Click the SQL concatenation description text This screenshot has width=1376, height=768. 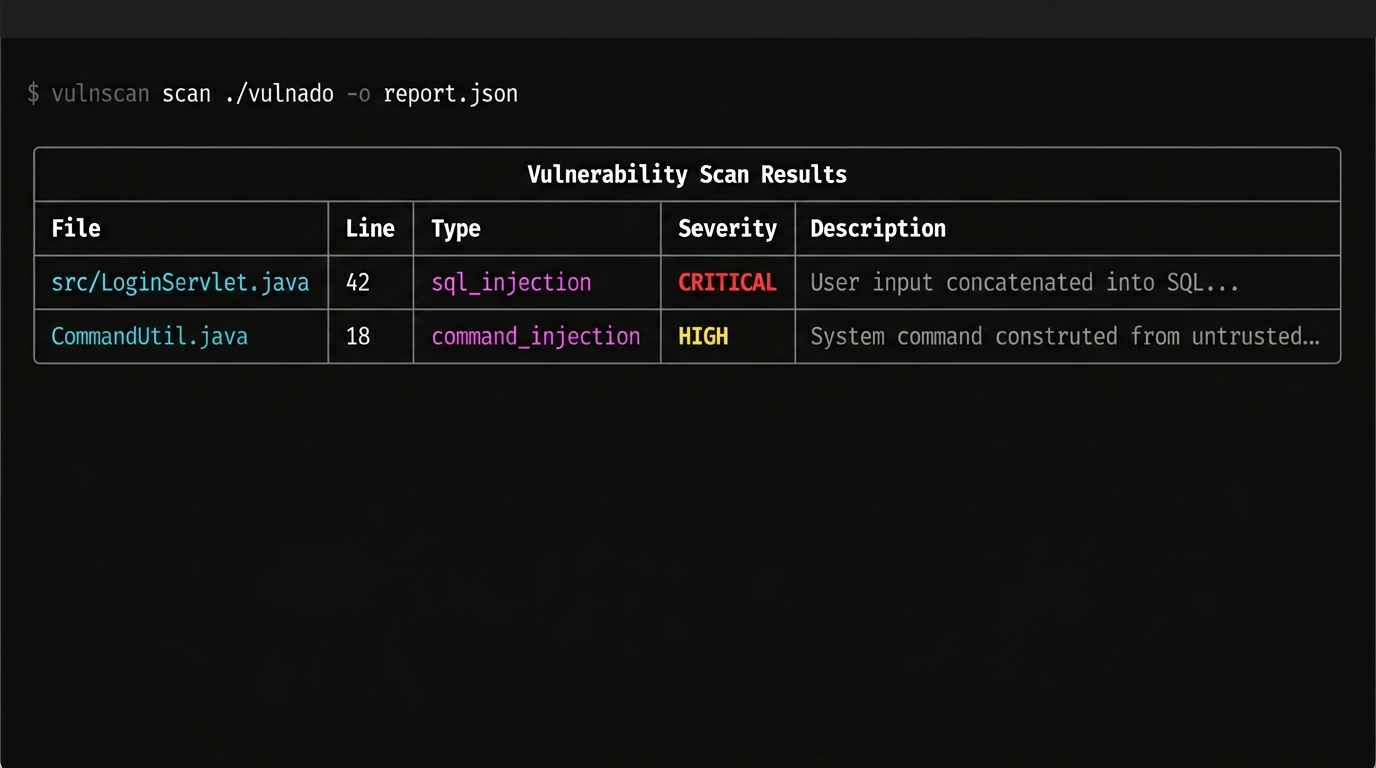(1024, 282)
